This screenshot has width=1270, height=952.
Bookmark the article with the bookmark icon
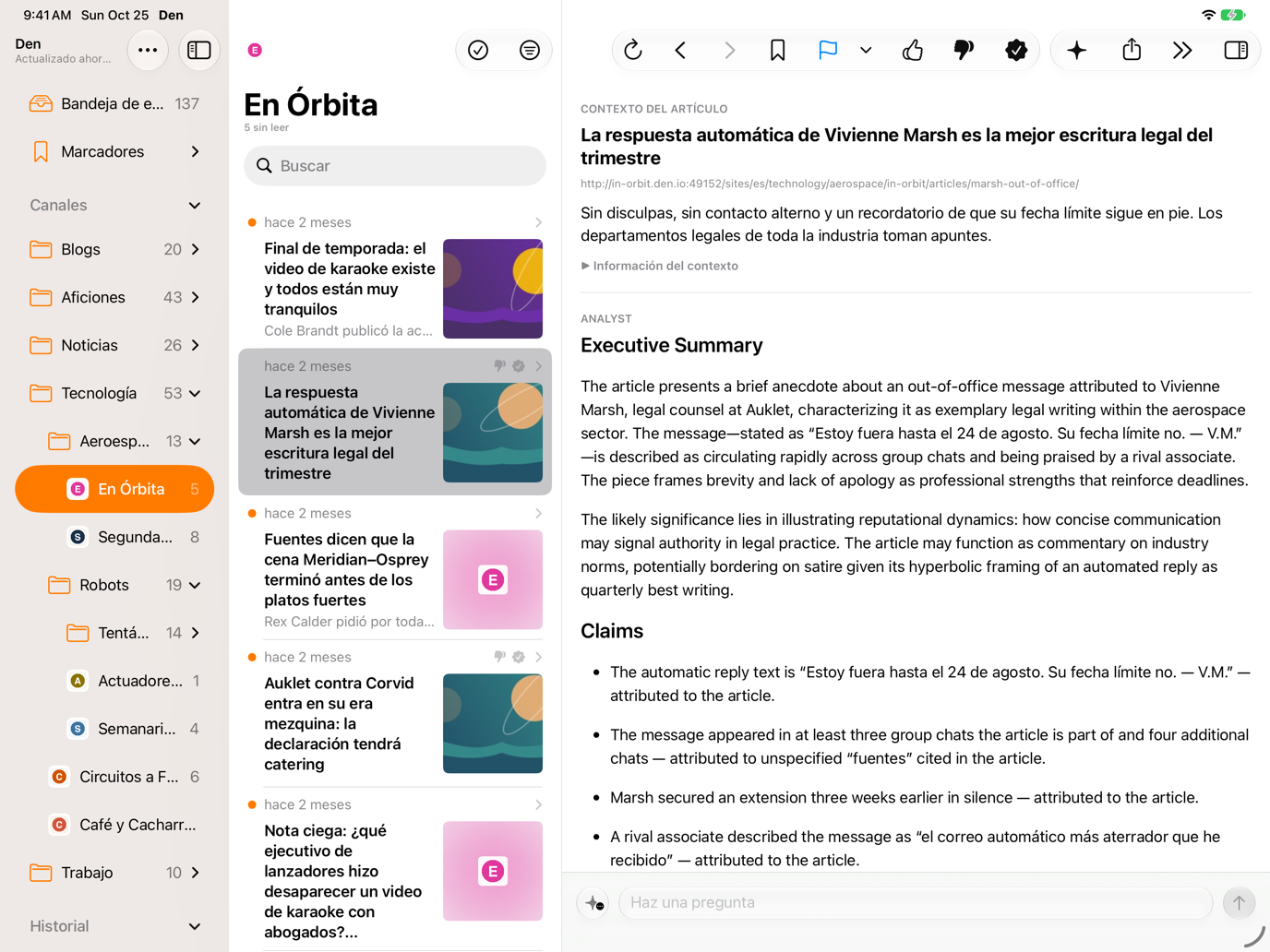tap(777, 50)
